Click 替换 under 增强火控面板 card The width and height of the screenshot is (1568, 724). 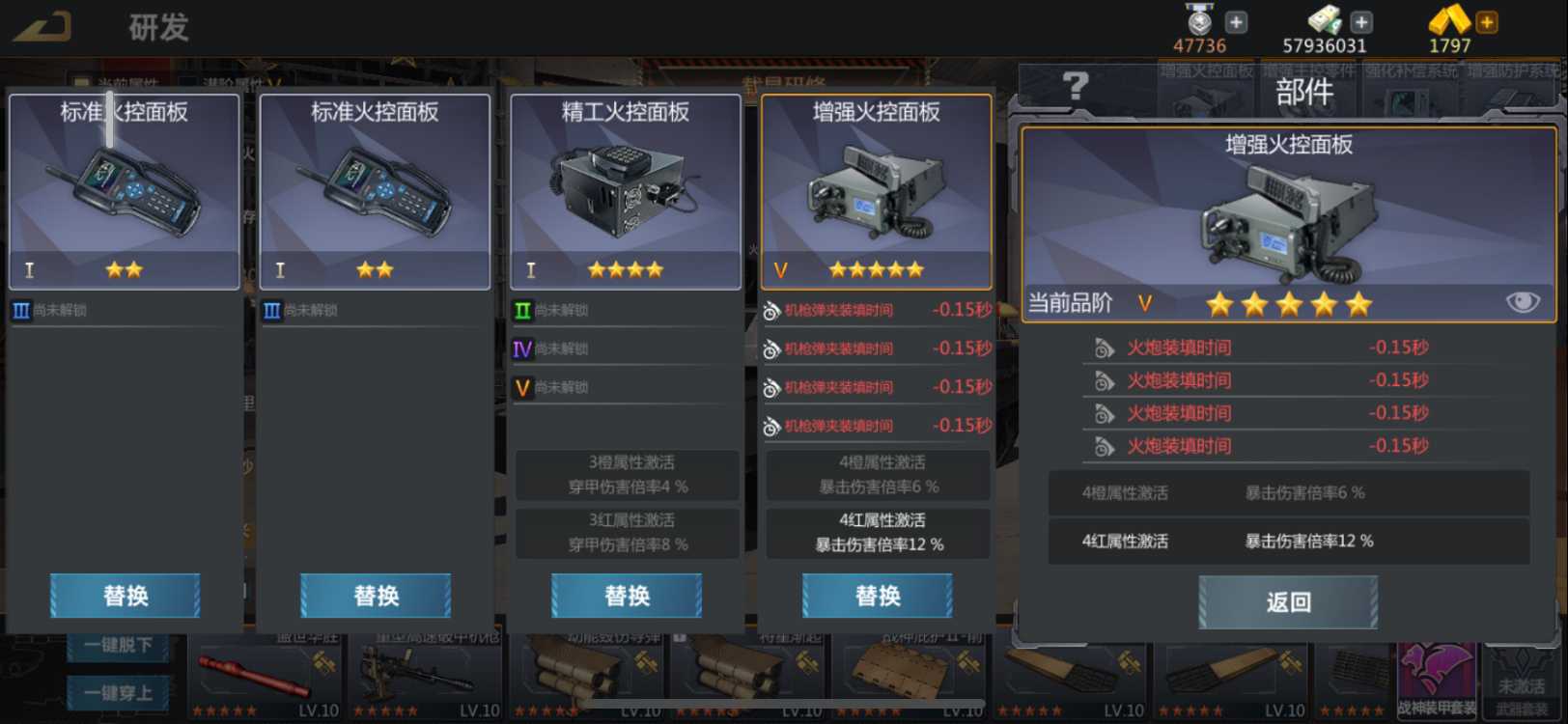coord(878,596)
